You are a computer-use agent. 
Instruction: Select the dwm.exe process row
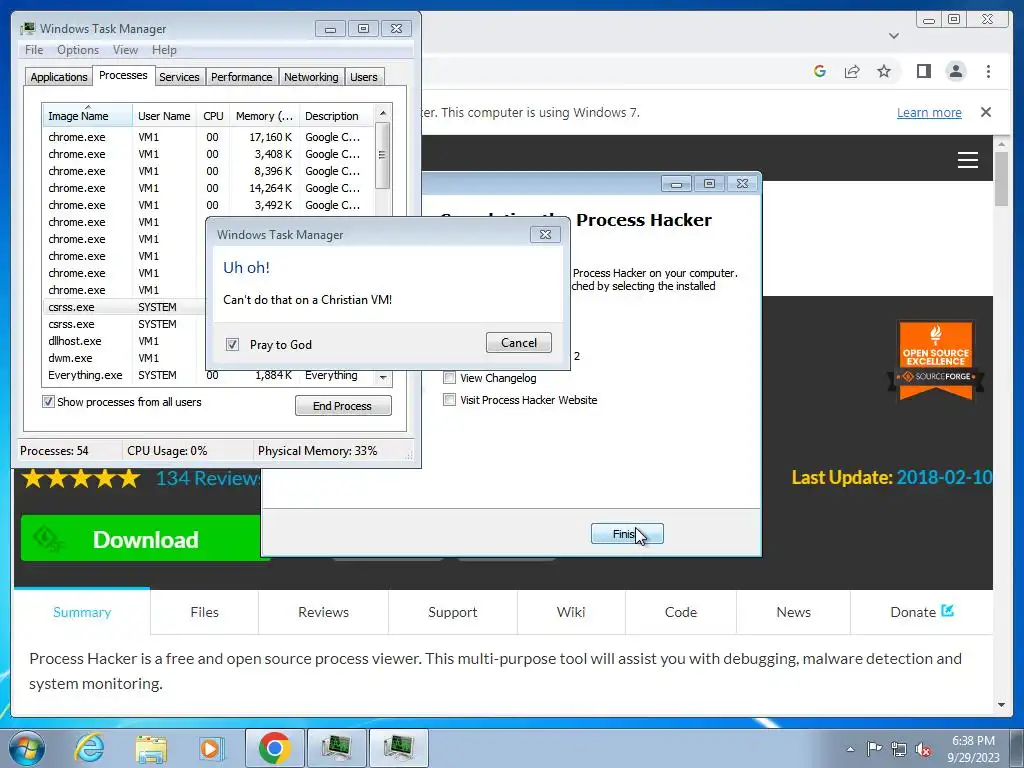coord(123,358)
